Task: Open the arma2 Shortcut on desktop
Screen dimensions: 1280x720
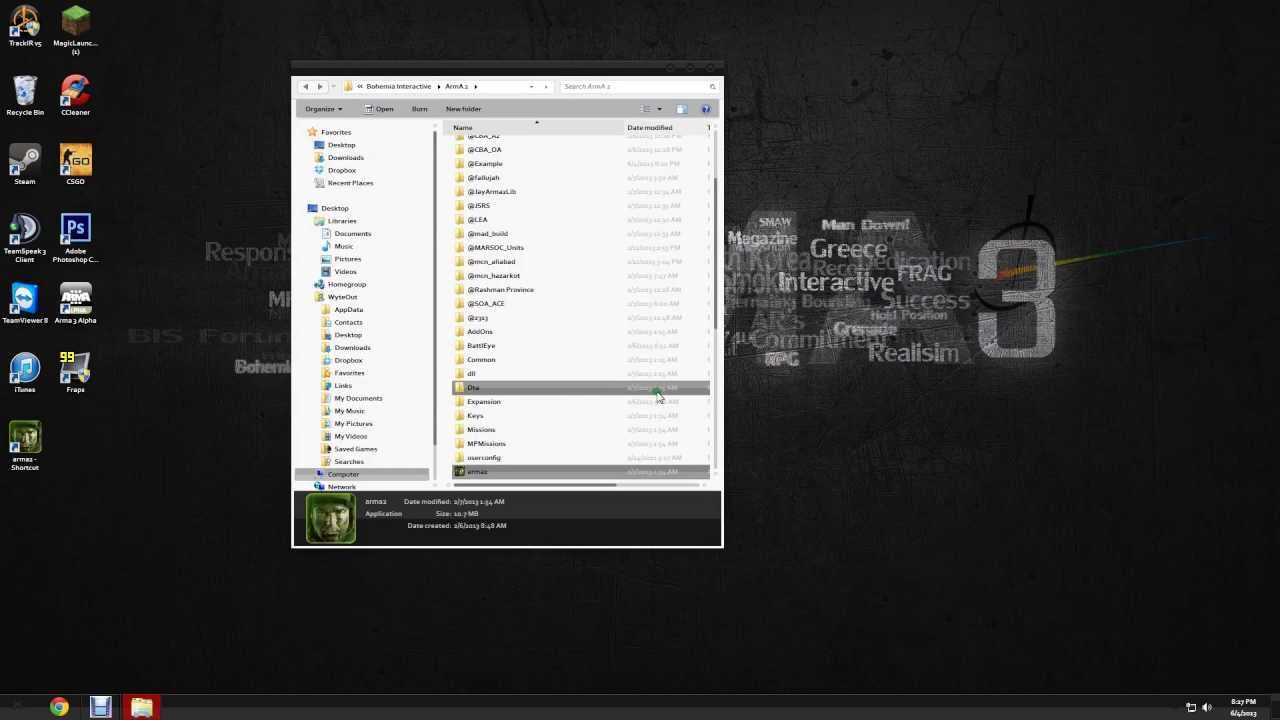Action: coord(25,446)
